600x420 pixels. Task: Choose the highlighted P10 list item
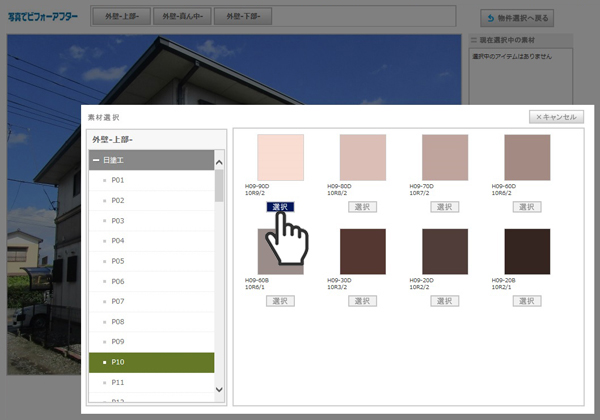click(x=150, y=362)
